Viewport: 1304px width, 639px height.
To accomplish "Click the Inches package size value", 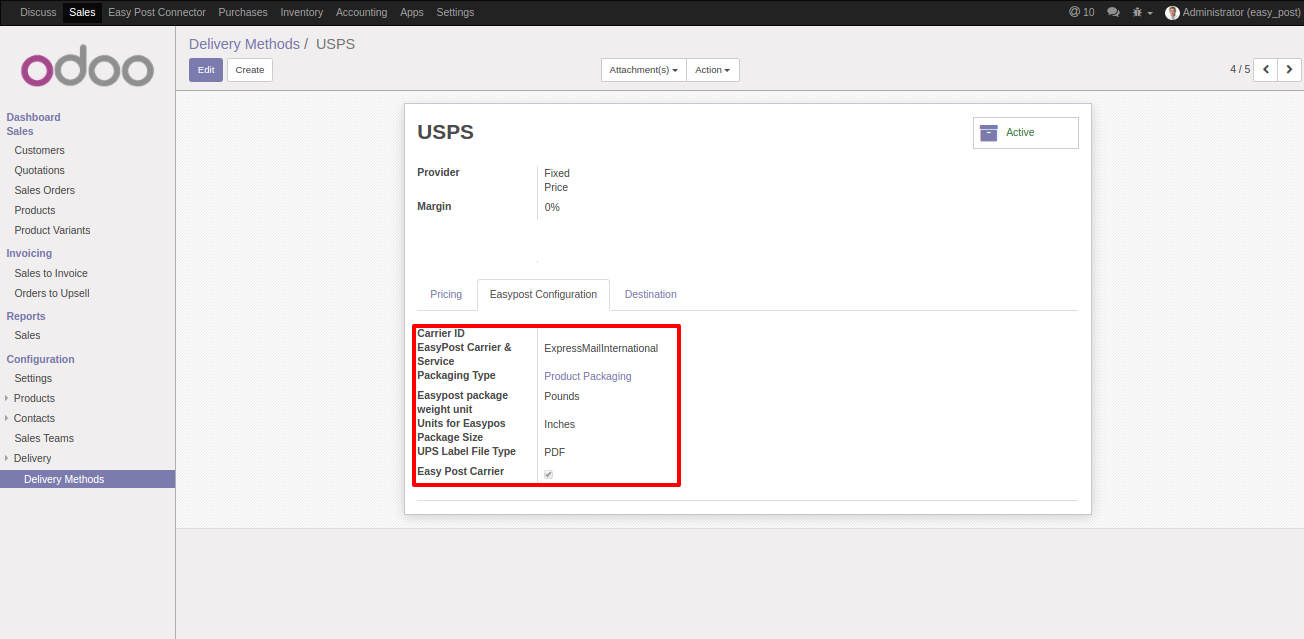I will pyautogui.click(x=560, y=425).
